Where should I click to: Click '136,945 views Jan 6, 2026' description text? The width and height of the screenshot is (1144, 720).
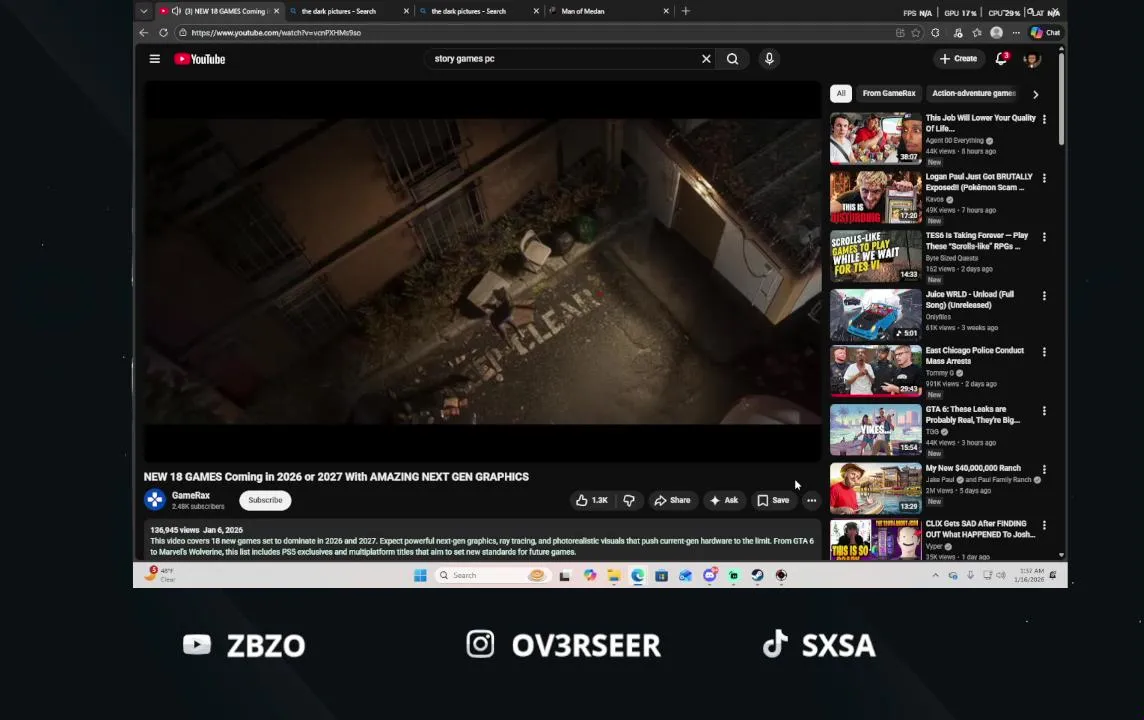(196, 530)
